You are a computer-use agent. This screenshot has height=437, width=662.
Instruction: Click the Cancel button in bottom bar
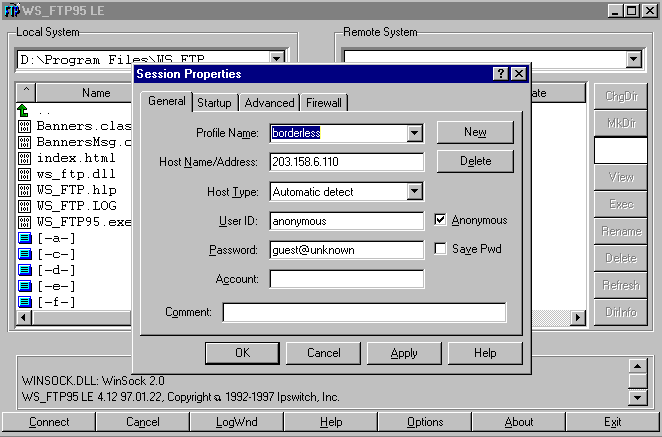pos(143,422)
